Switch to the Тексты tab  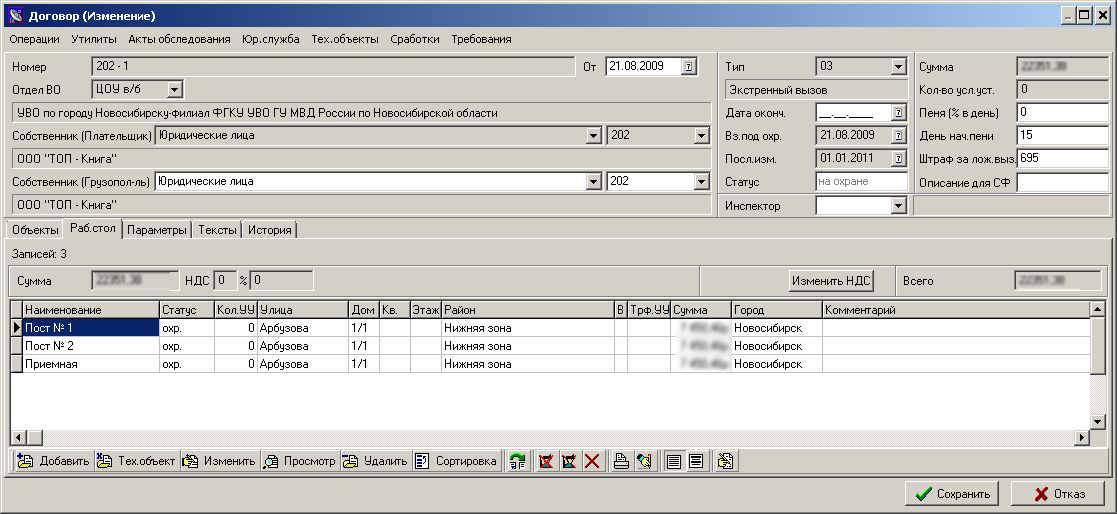click(217, 230)
